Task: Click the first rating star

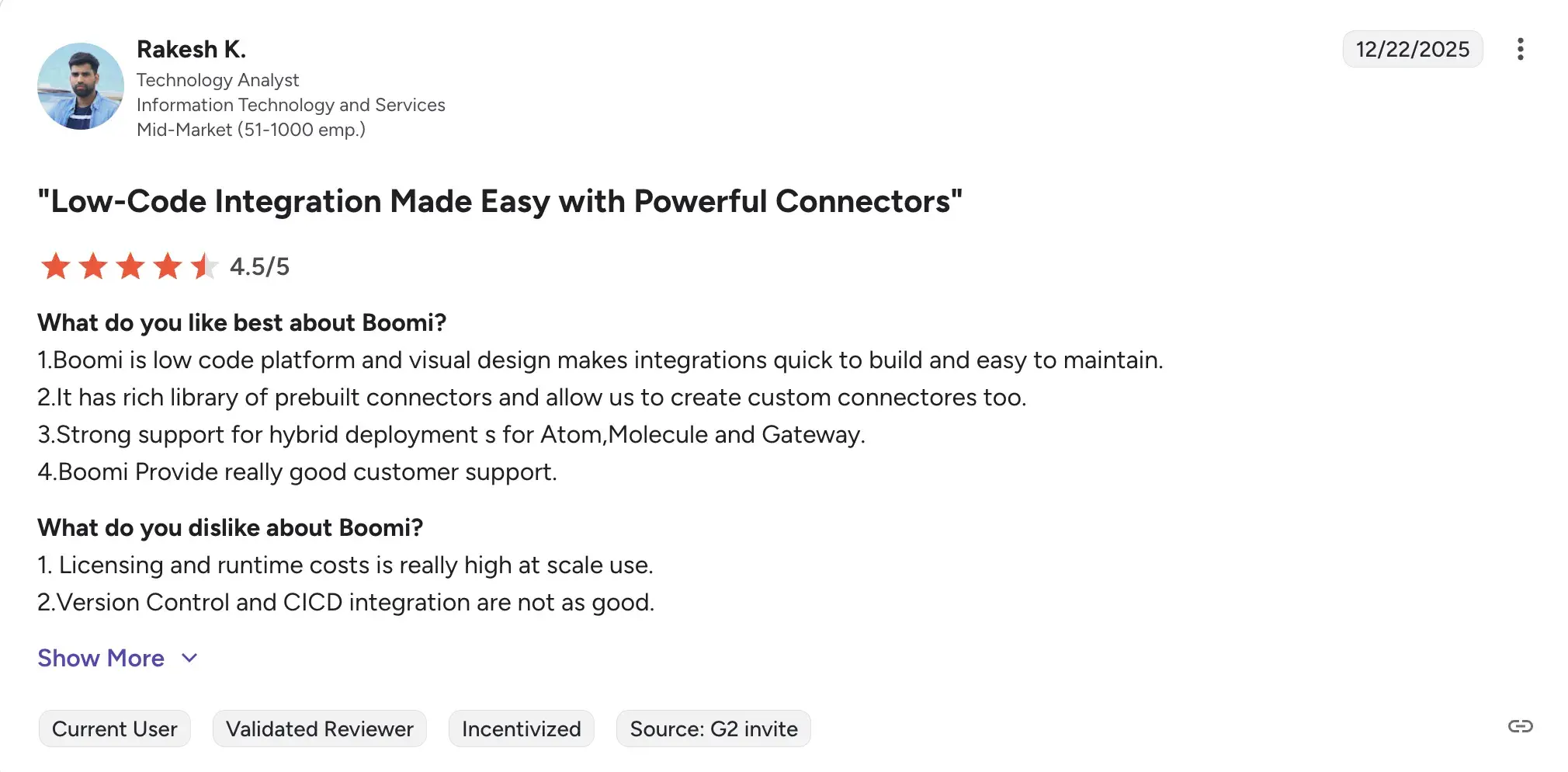Action: [56, 266]
